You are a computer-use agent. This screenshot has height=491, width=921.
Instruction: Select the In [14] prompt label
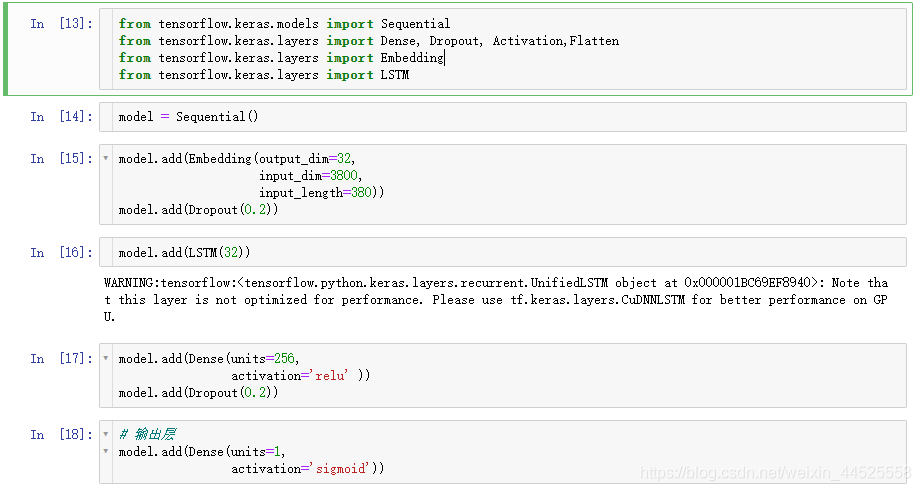pyautogui.click(x=61, y=116)
